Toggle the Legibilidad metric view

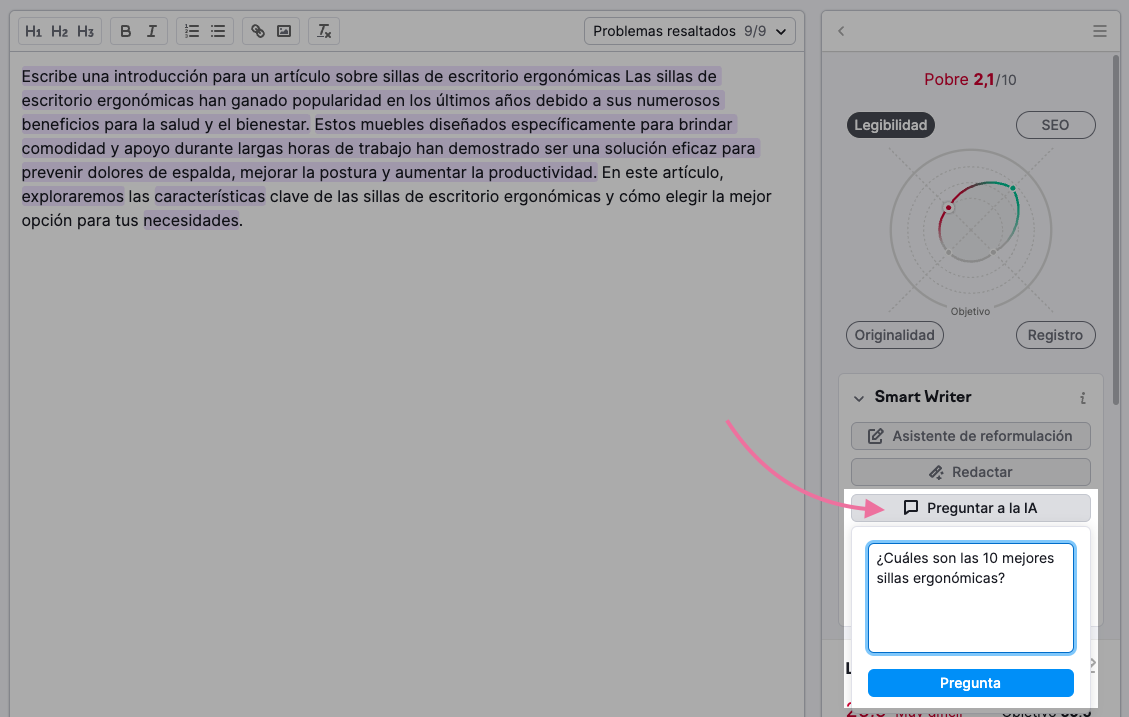(x=890, y=125)
